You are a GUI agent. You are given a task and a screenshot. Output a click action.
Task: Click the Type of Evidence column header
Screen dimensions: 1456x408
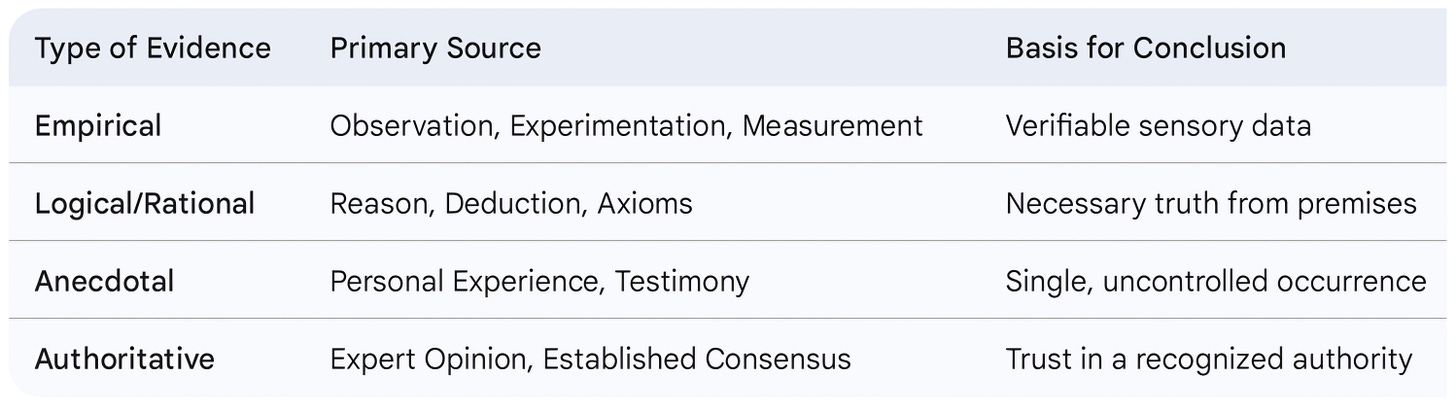coord(153,48)
